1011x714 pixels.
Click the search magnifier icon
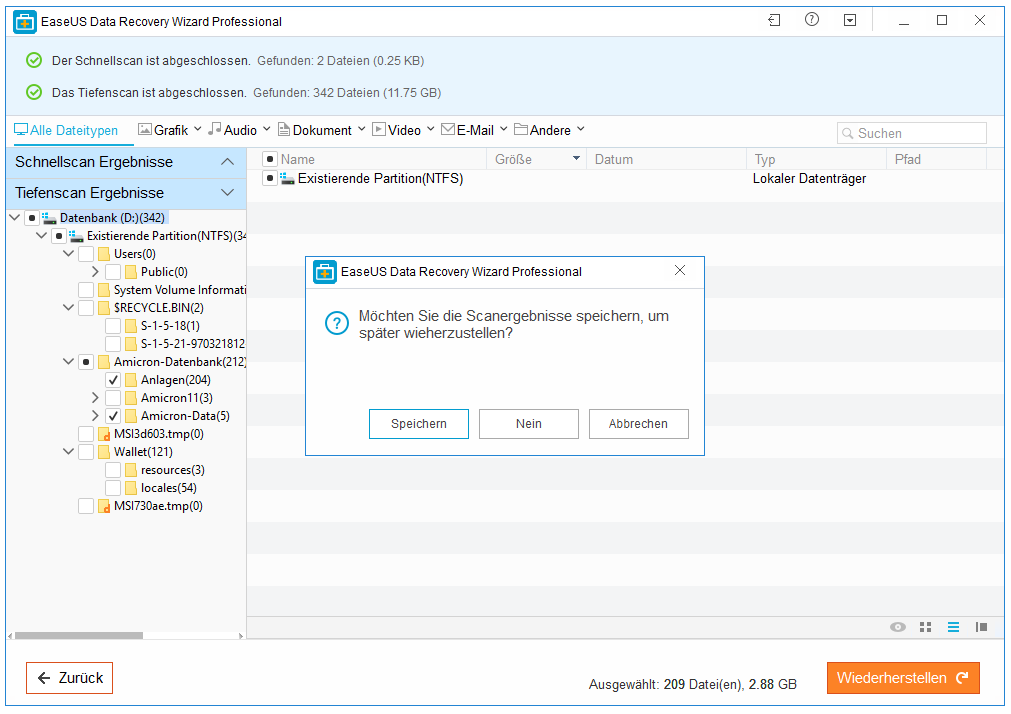point(848,134)
